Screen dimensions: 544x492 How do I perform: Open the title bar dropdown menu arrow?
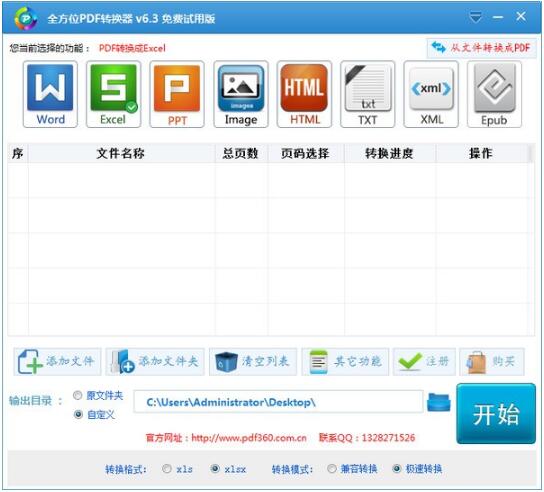475,17
